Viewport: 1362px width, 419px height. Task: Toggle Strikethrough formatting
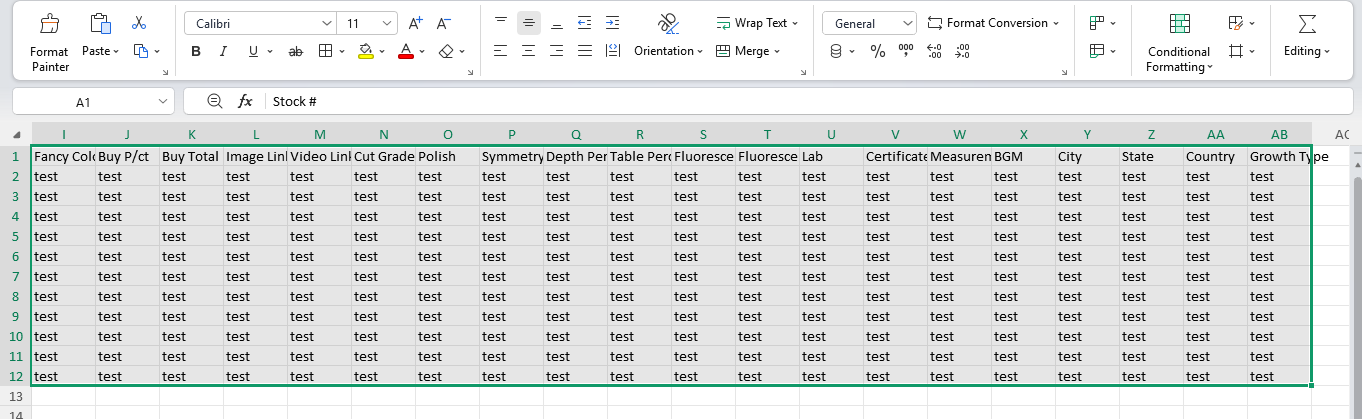click(296, 51)
